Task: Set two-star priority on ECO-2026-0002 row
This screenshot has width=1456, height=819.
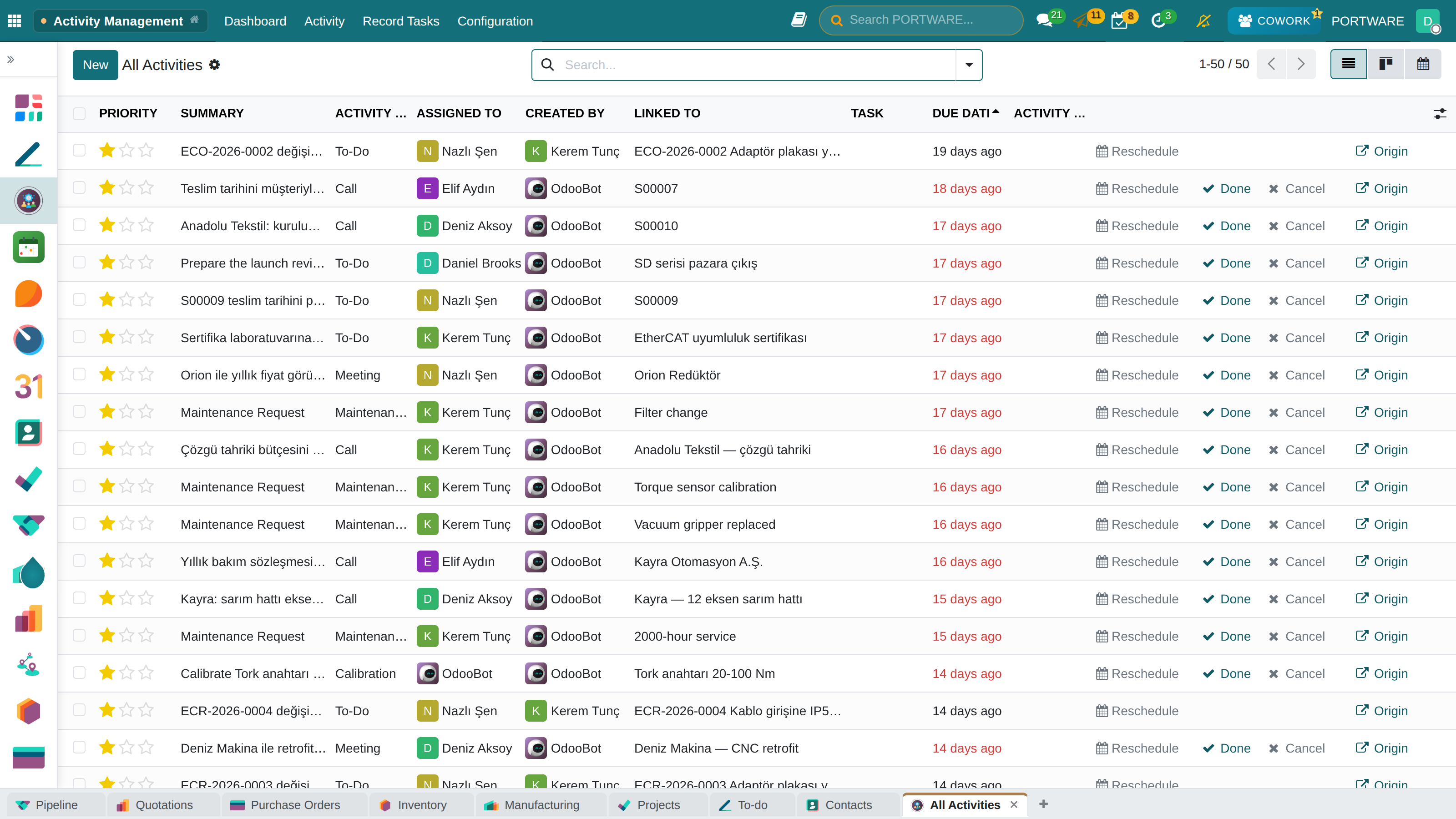Action: click(x=126, y=150)
